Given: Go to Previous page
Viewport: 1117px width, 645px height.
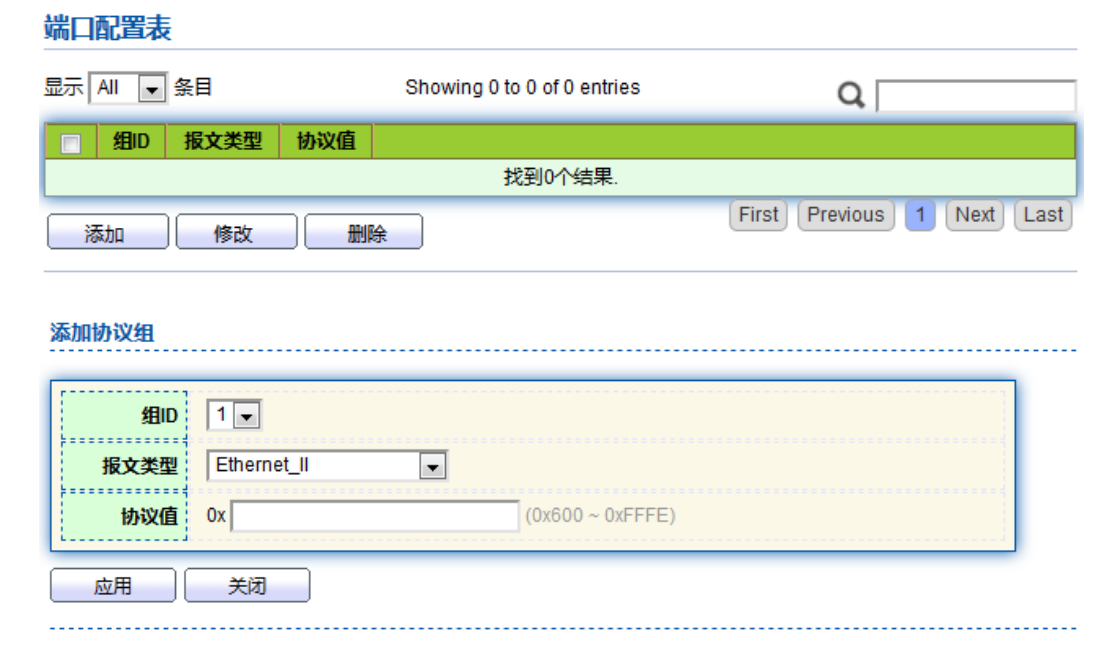Looking at the screenshot, I should (846, 215).
